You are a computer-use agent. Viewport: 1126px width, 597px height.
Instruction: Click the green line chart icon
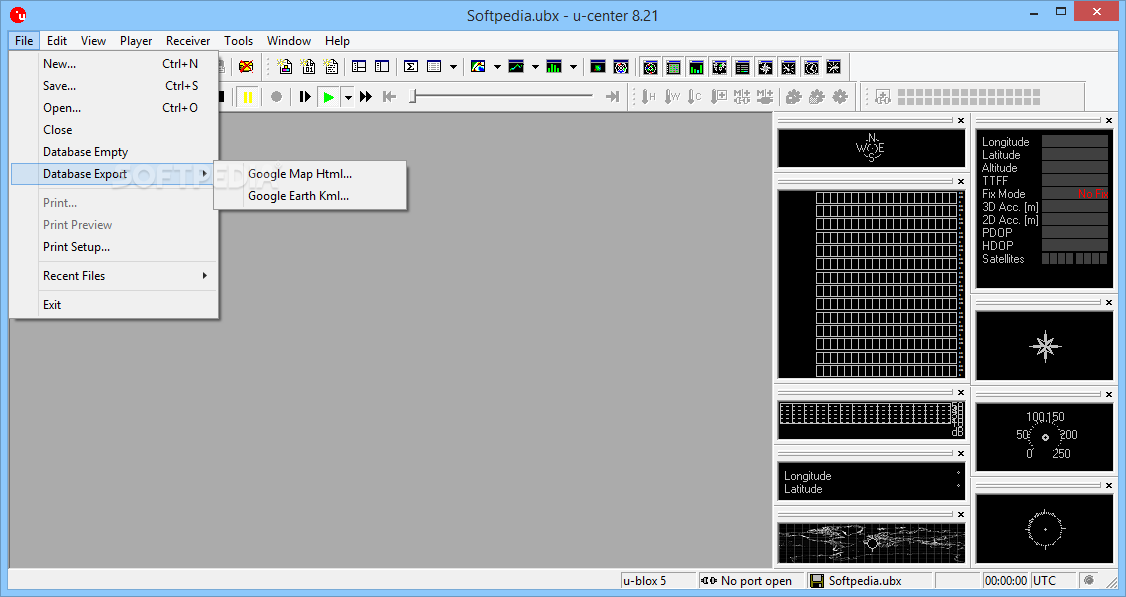pyautogui.click(x=516, y=67)
